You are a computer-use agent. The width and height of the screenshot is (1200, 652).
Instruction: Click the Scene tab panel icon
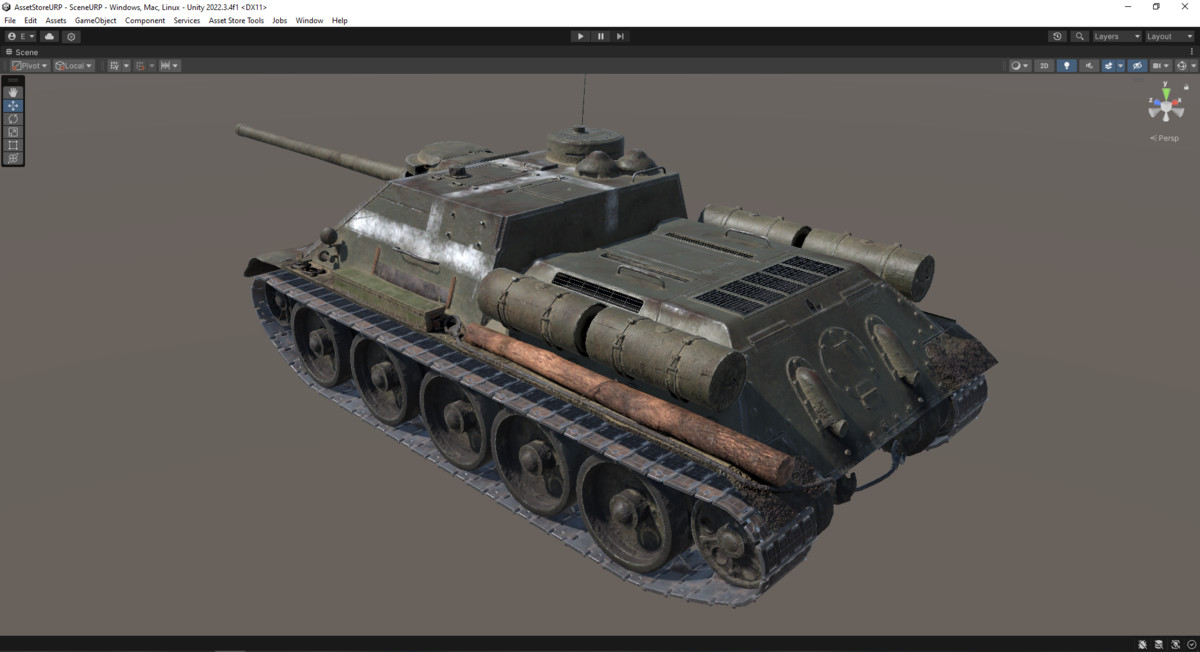pyautogui.click(x=10, y=52)
